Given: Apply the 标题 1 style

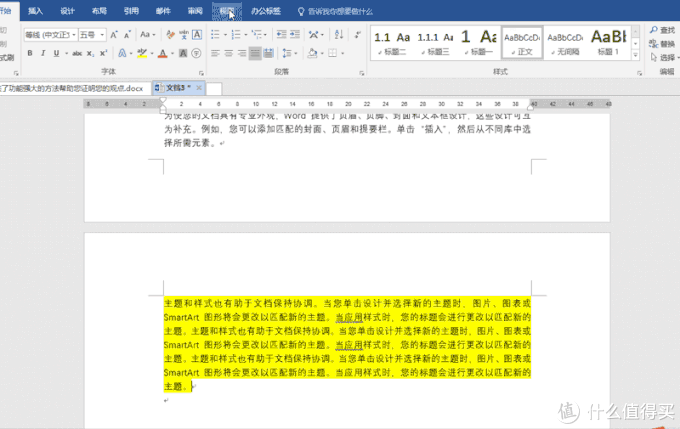Looking at the screenshot, I should pyautogui.click(x=608, y=43).
